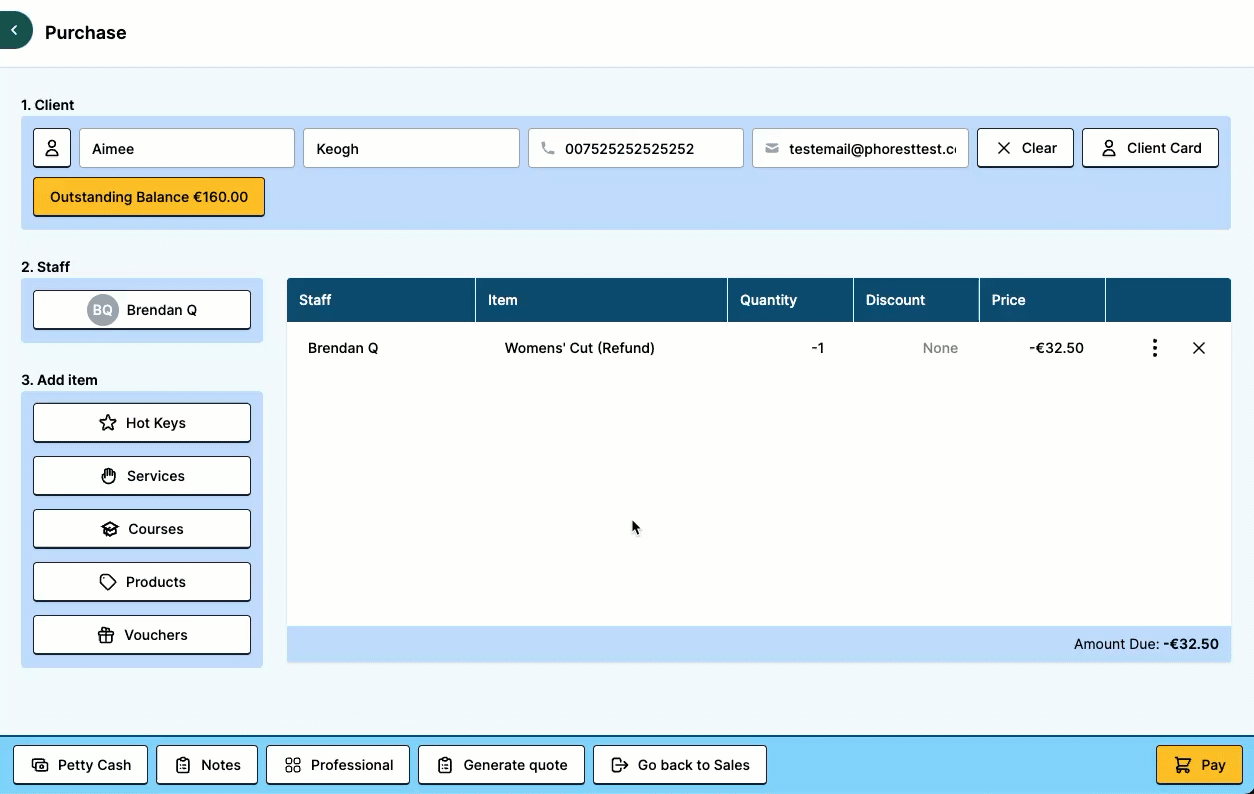This screenshot has height=794, width=1254.
Task: Click Amount Due total text
Action: [1146, 644]
